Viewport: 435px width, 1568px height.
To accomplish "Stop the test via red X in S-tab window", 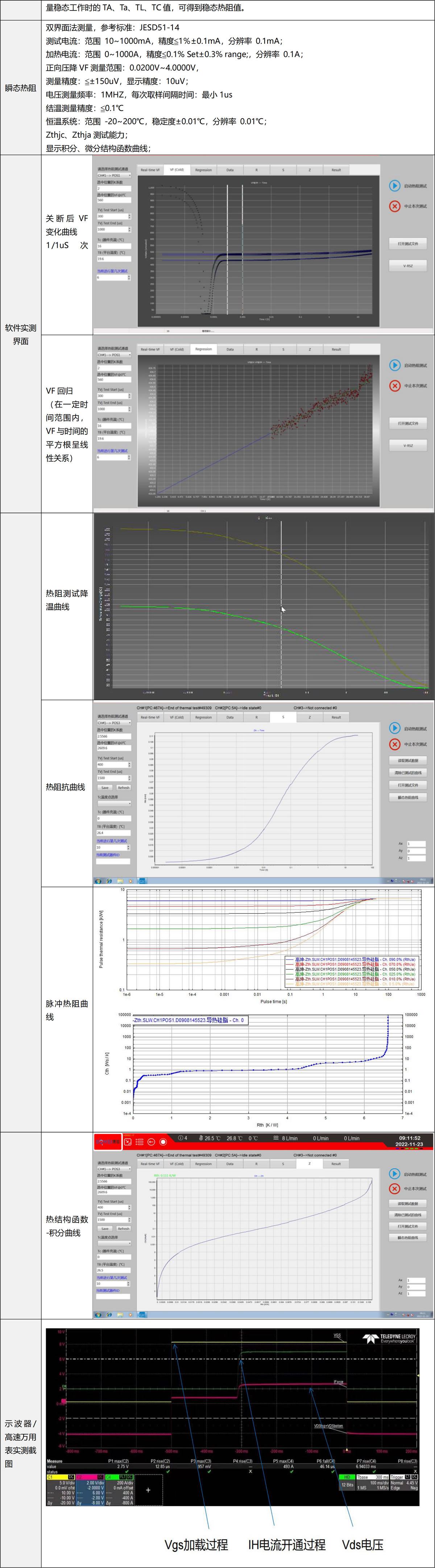I will 395,744.
